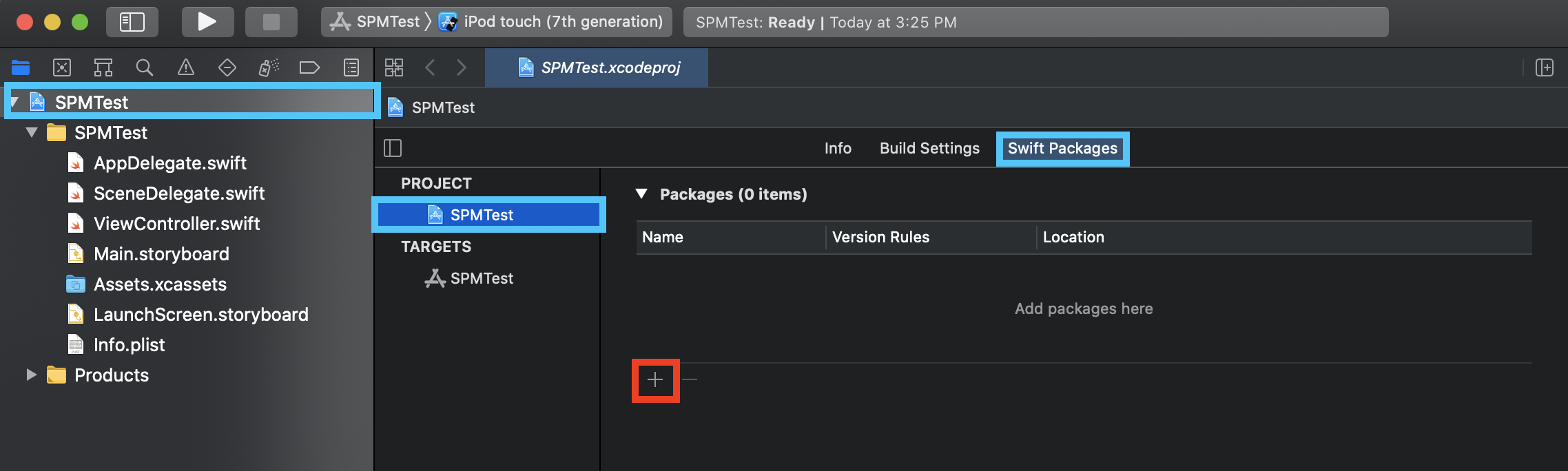Screen dimensions: 1568x471
Task: Open the Issue navigator warning icon
Action: [186, 67]
